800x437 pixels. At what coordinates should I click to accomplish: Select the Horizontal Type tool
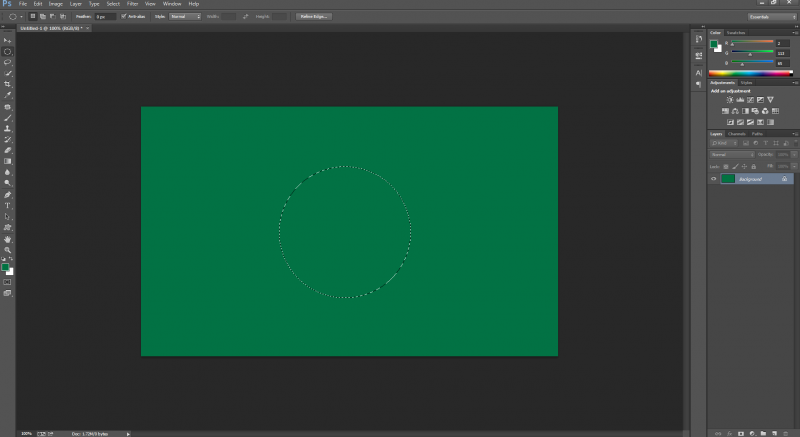(8, 205)
